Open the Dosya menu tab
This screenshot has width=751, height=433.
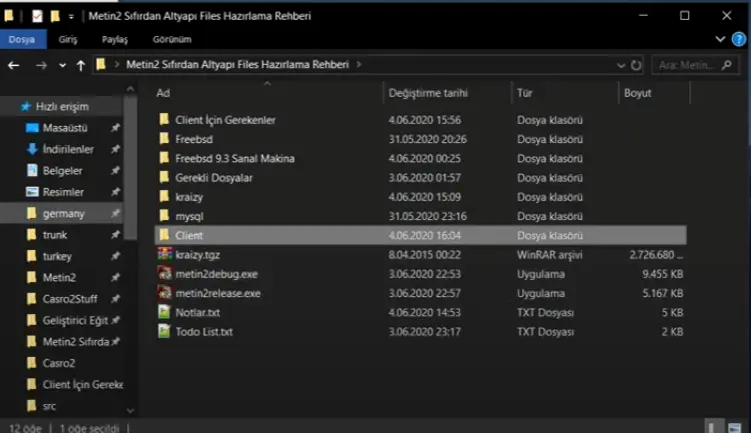click(22, 39)
